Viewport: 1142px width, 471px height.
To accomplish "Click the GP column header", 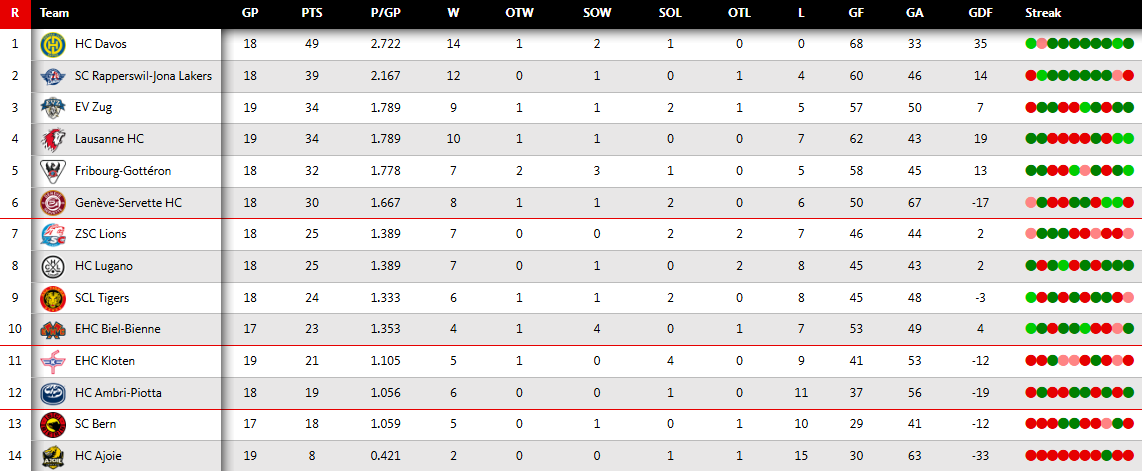I will click(250, 13).
